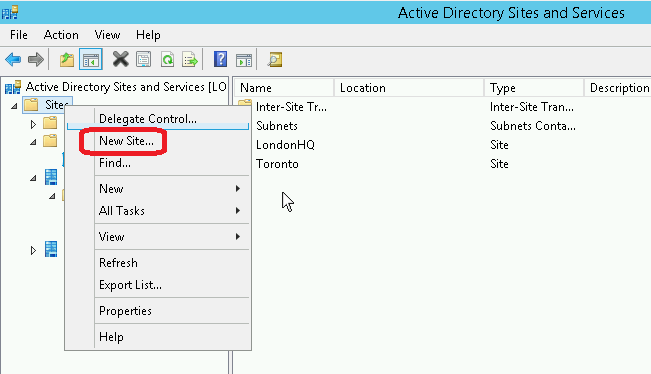Sort by the Location column header
This screenshot has width=651, height=374.
click(x=409, y=88)
